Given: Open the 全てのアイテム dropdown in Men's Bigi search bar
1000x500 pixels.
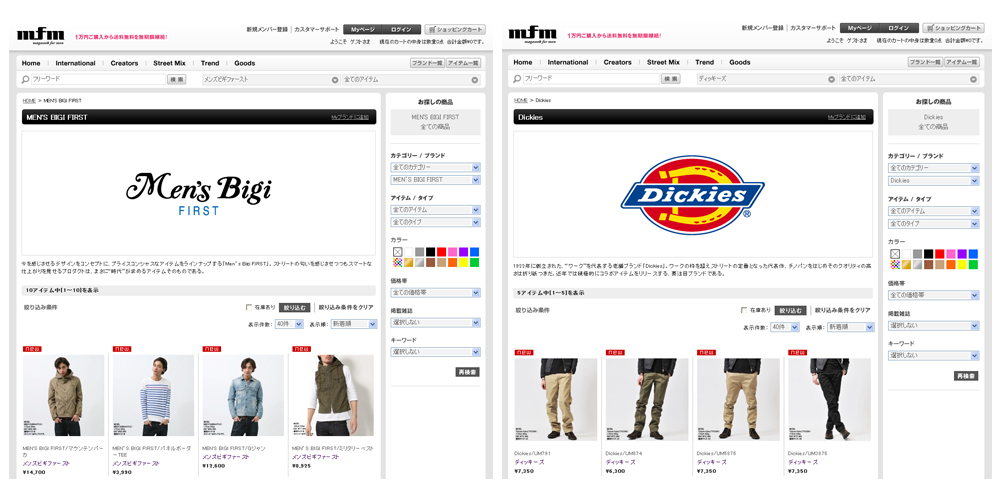Looking at the screenshot, I should tap(411, 80).
